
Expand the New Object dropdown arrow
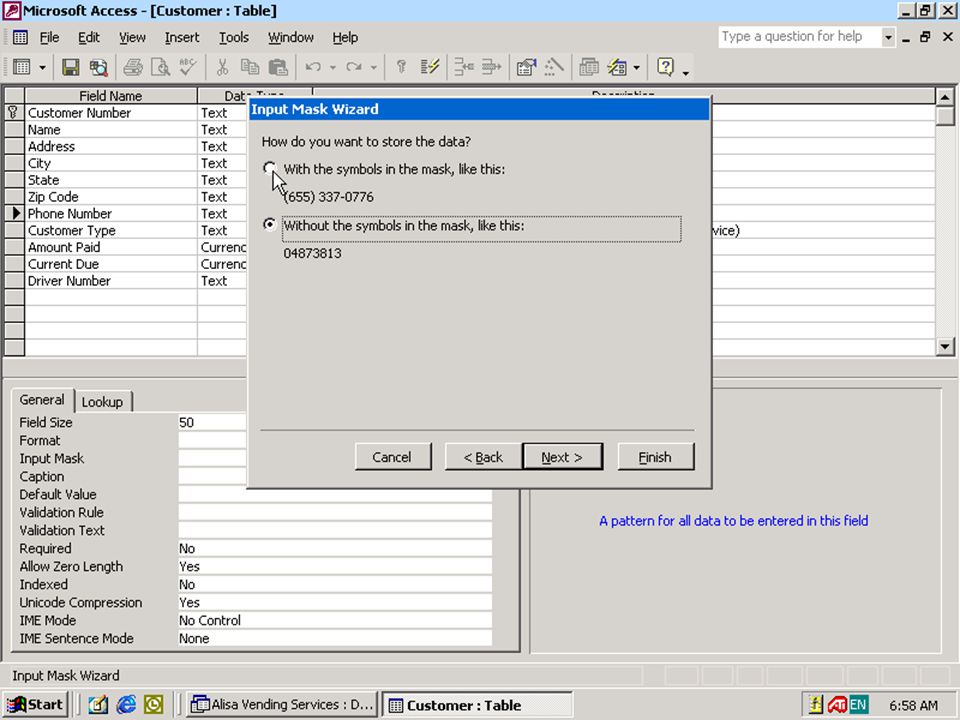pos(637,67)
